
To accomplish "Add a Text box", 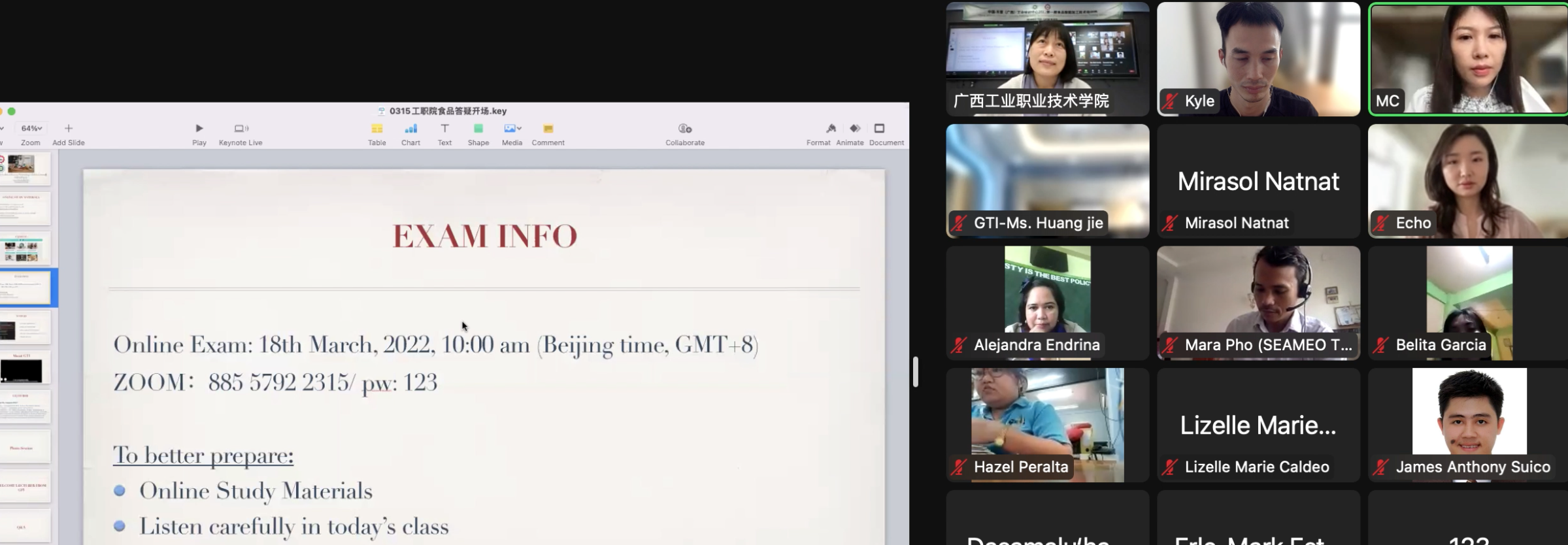I will tap(444, 134).
